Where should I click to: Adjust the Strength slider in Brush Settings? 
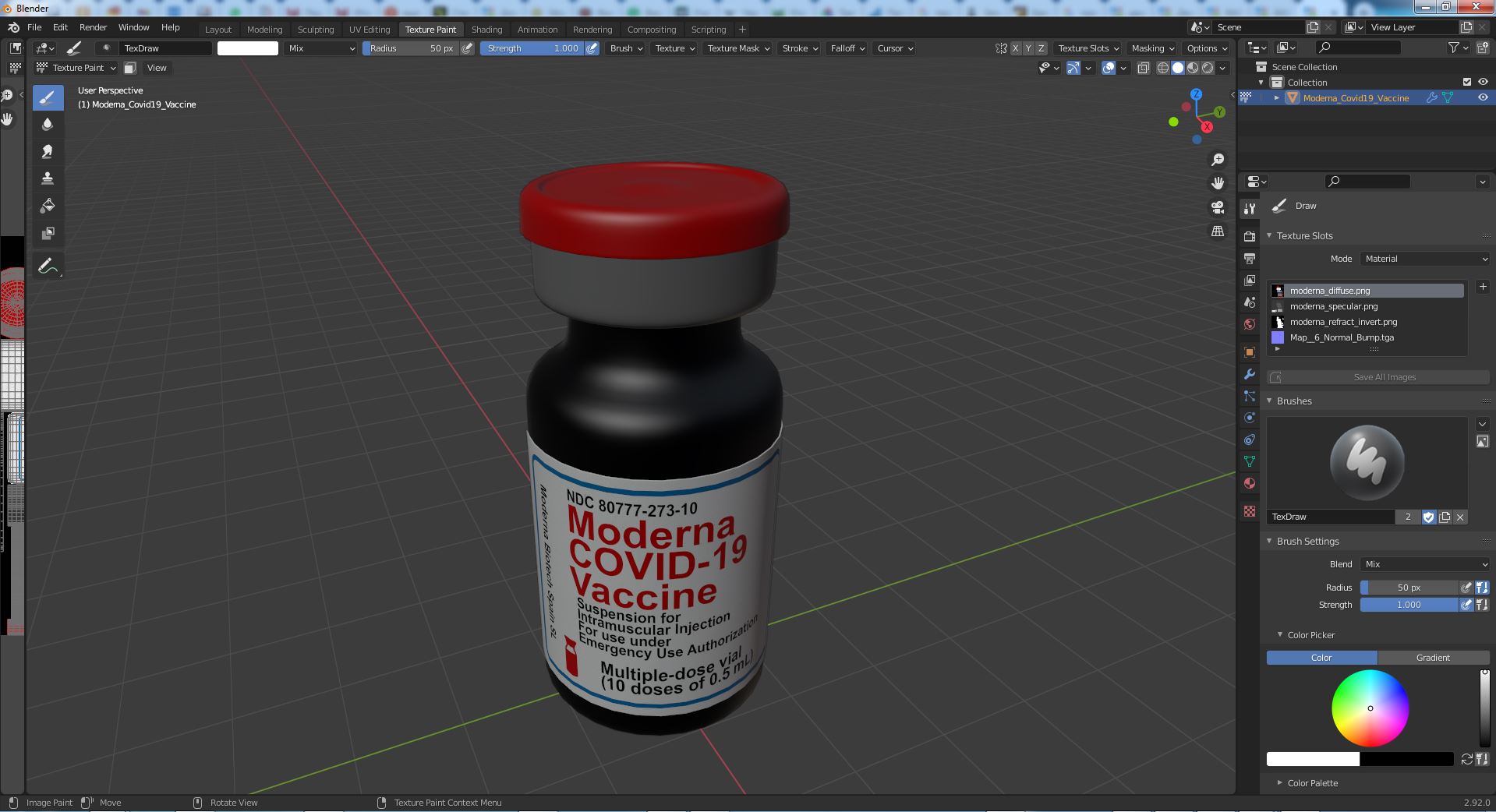[1409, 605]
